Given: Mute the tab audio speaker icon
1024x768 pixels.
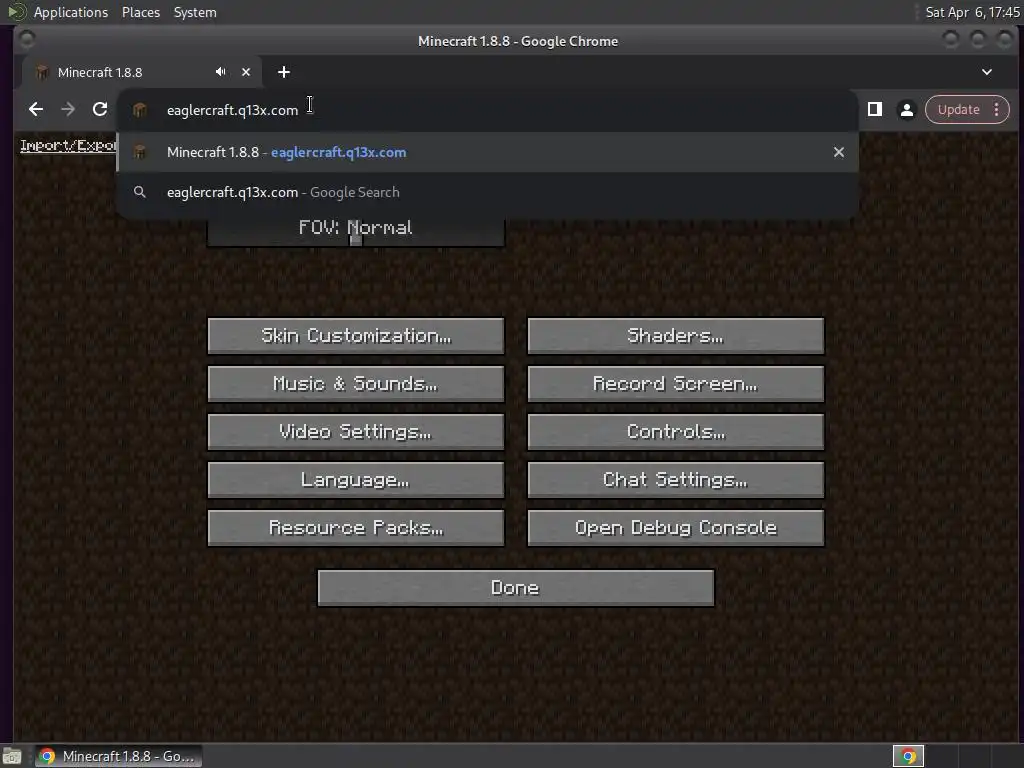Looking at the screenshot, I should (x=221, y=72).
